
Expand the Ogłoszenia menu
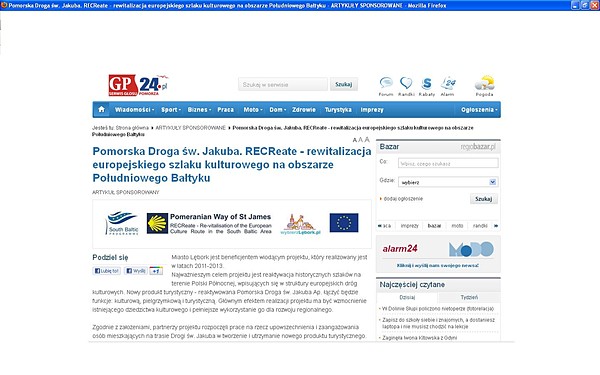pos(479,110)
